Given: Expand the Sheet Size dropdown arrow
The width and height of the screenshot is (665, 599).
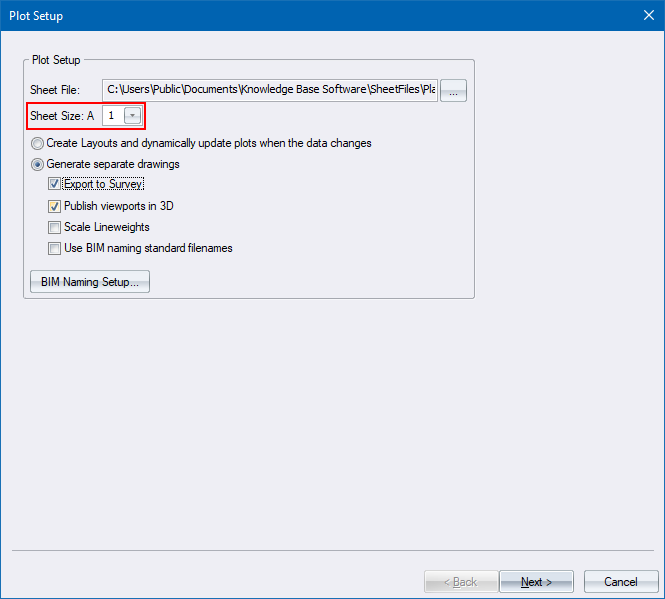Looking at the screenshot, I should 133,116.
